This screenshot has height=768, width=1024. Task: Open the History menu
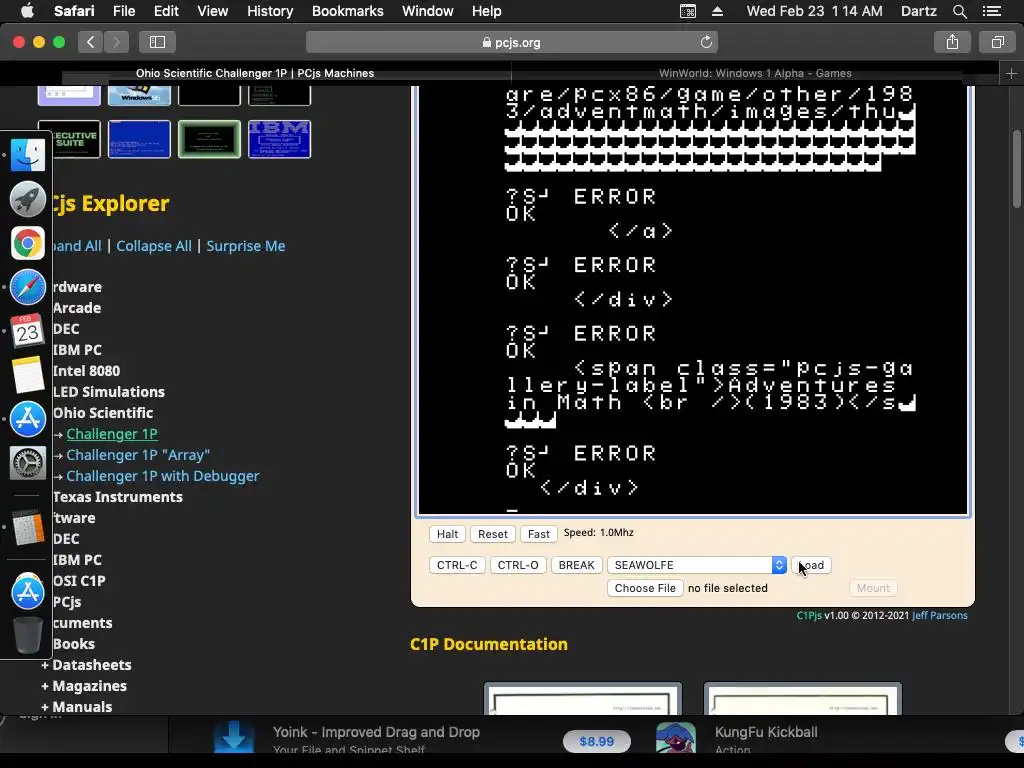click(270, 11)
